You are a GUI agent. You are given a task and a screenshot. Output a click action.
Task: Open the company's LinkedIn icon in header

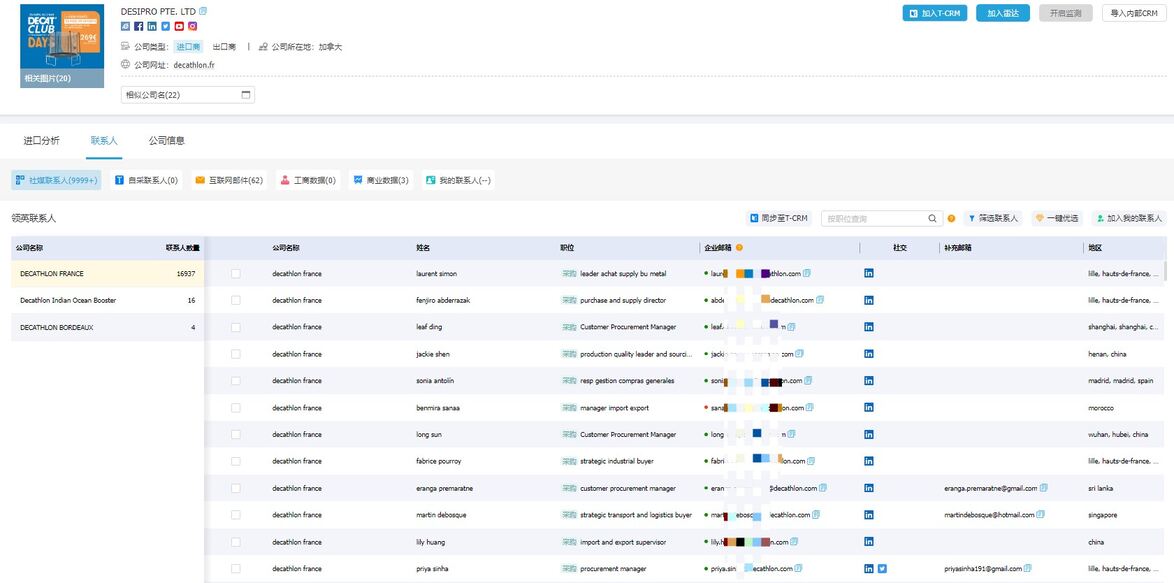pyautogui.click(x=152, y=26)
